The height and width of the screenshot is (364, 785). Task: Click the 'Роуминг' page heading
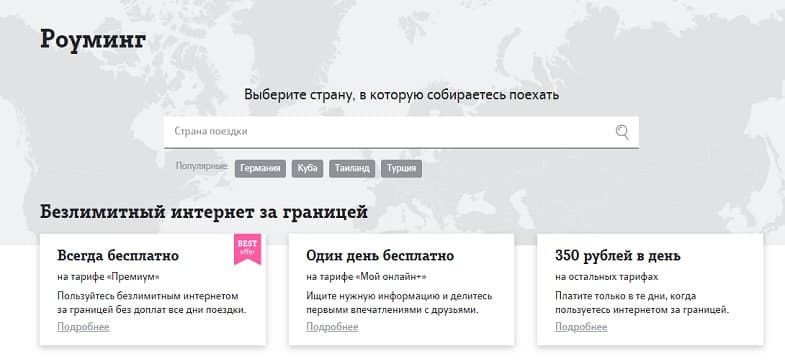[x=93, y=40]
